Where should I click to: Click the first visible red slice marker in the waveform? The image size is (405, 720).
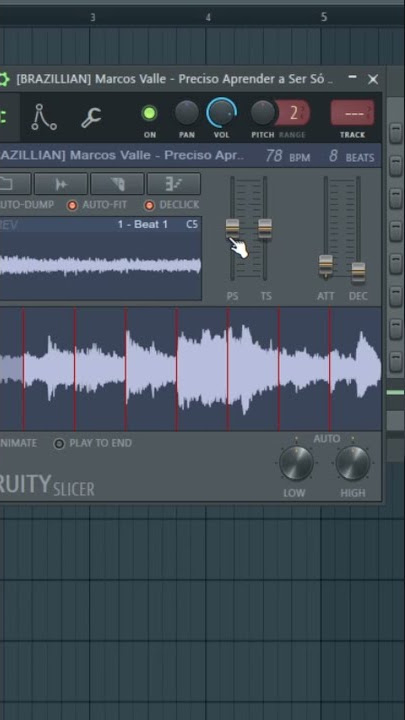[24, 369]
